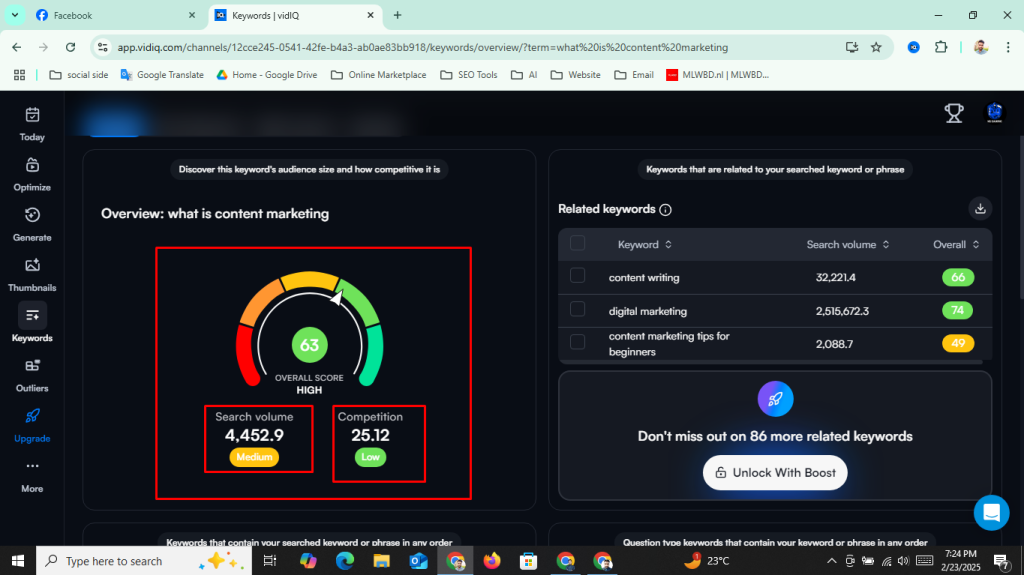Sort by Keyword column
This screenshot has height=575, width=1024.
645,244
